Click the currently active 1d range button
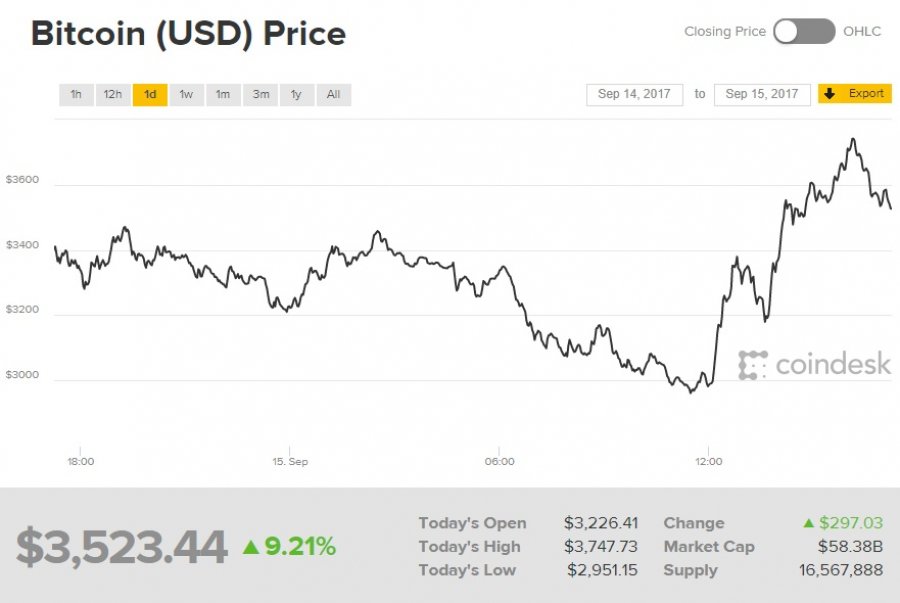900x603 pixels. point(149,94)
